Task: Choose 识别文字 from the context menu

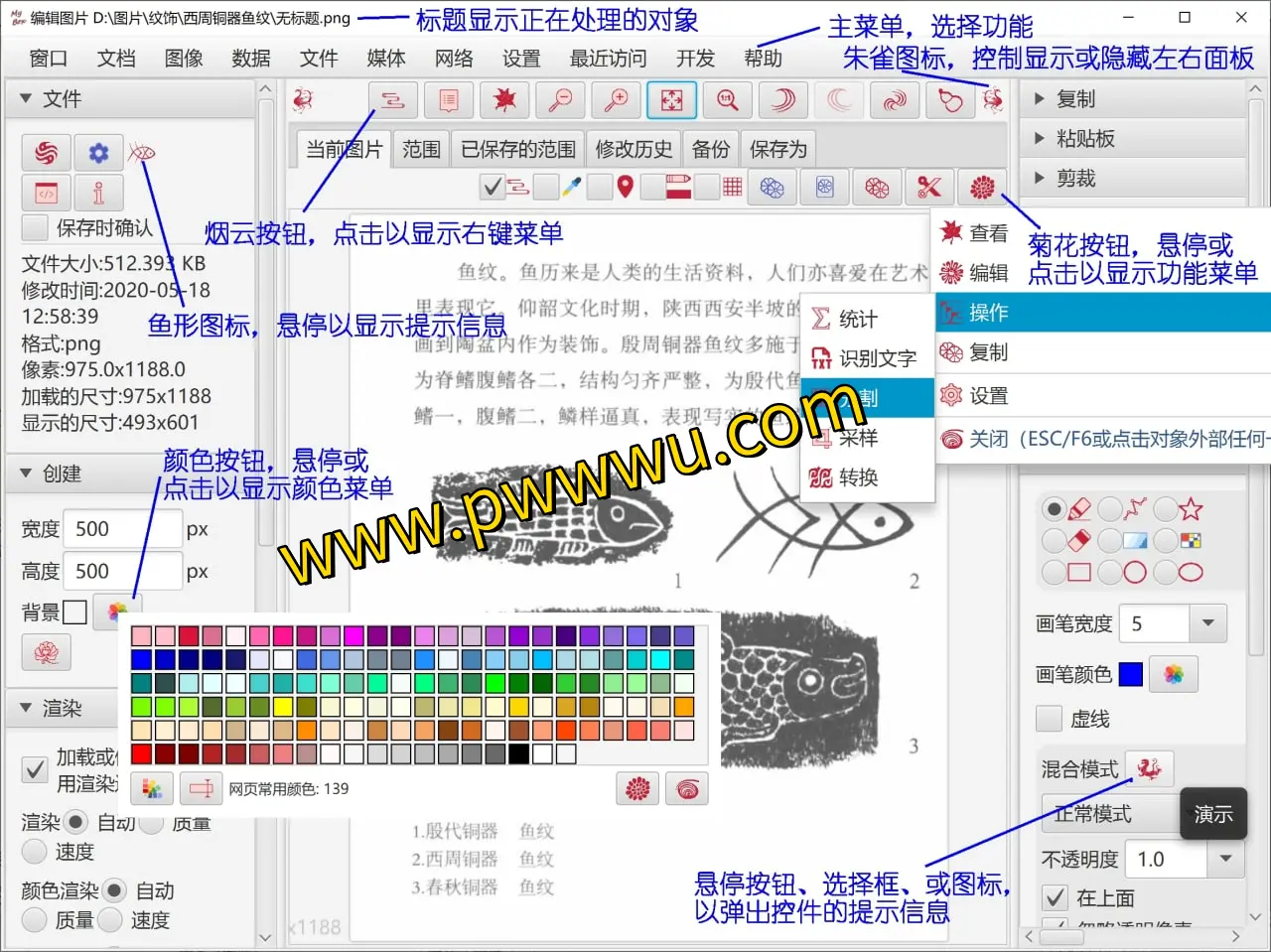Action: (x=877, y=358)
